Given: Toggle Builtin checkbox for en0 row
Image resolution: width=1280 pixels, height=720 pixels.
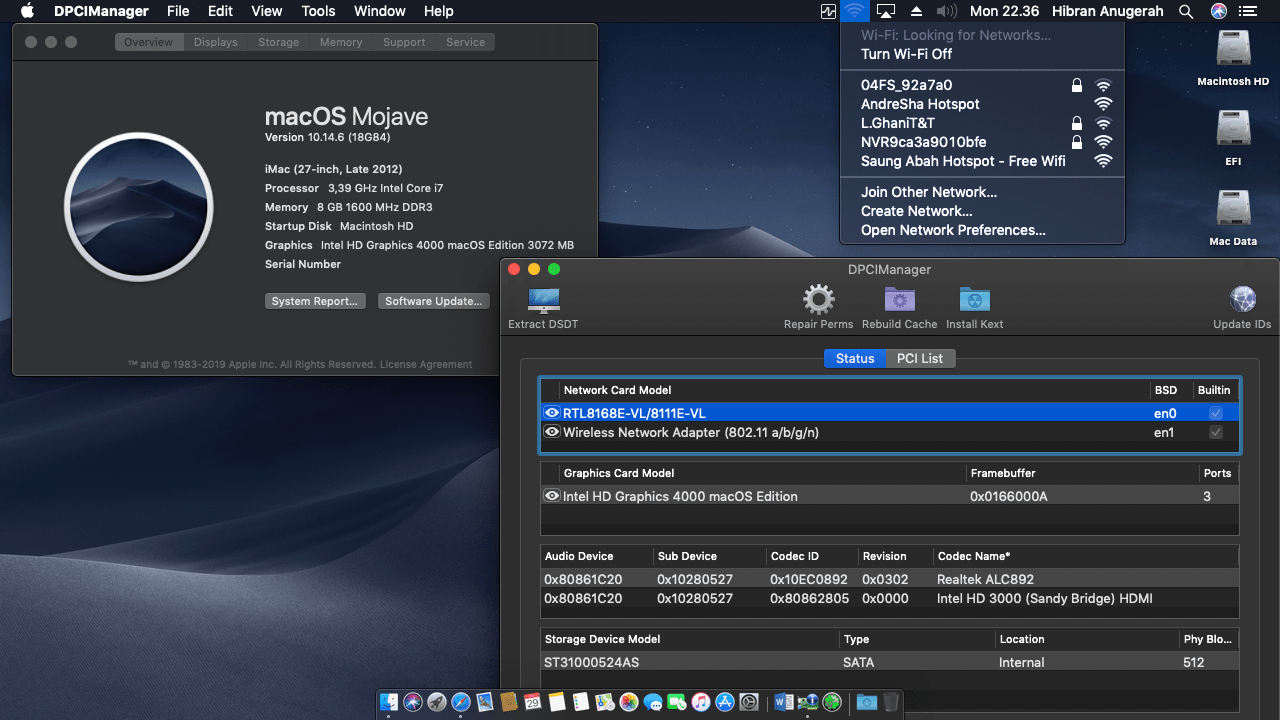Looking at the screenshot, I should pyautogui.click(x=1216, y=413).
